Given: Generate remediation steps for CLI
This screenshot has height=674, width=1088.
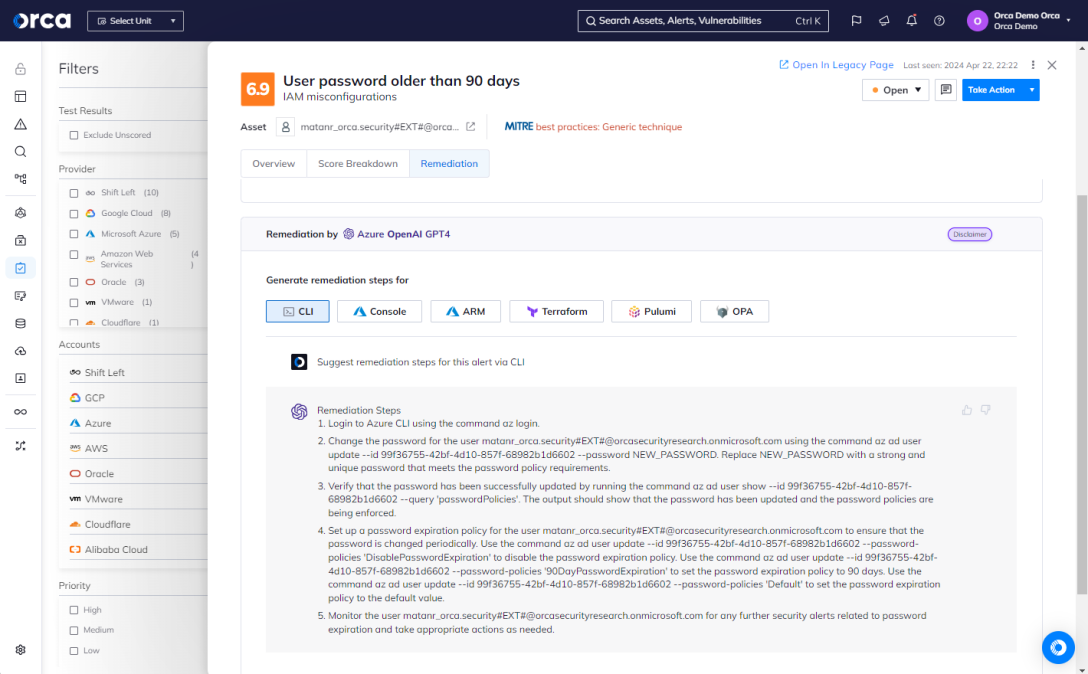Looking at the screenshot, I should pyautogui.click(x=298, y=312).
